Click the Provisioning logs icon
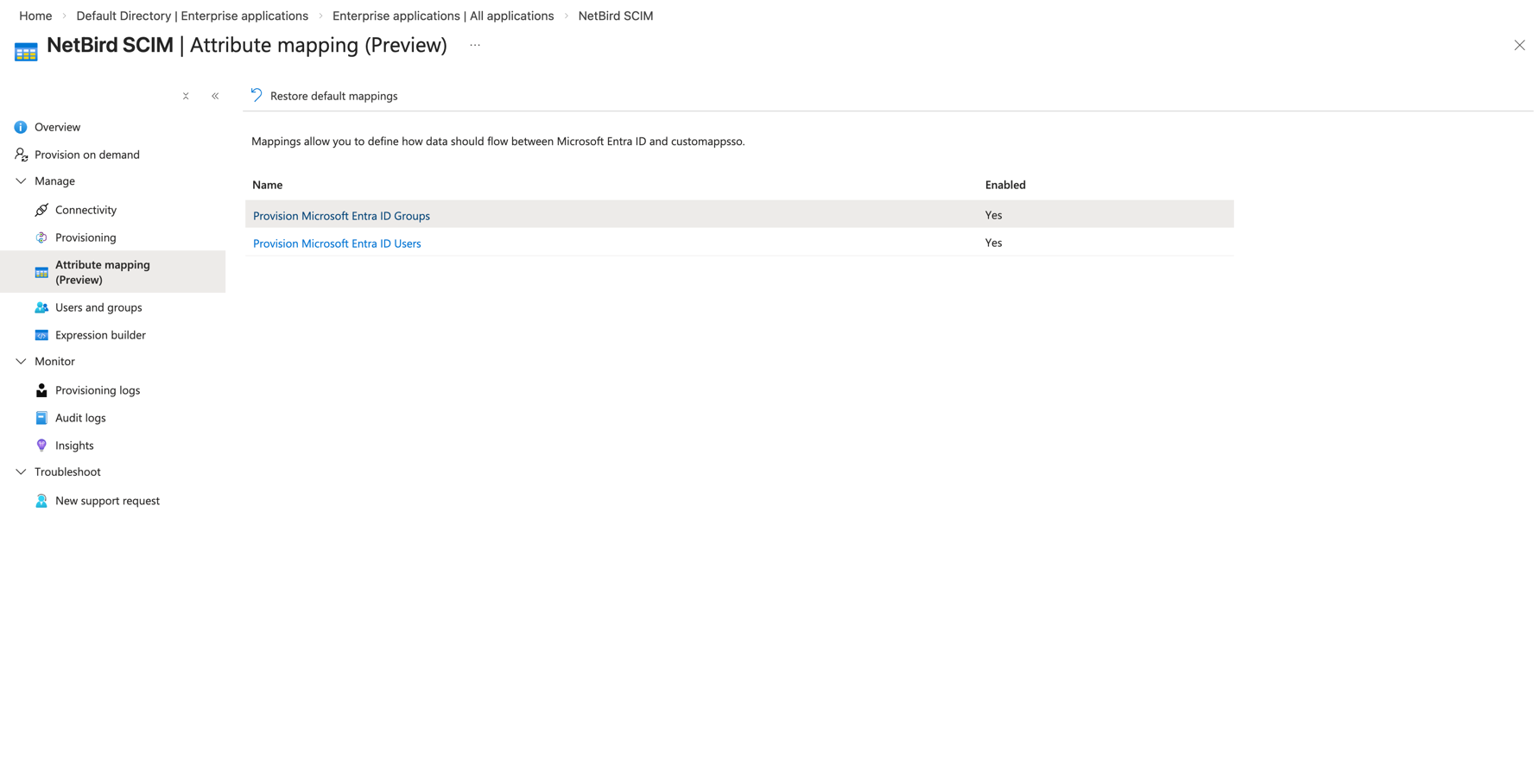The width and height of the screenshot is (1539, 784). 41,390
